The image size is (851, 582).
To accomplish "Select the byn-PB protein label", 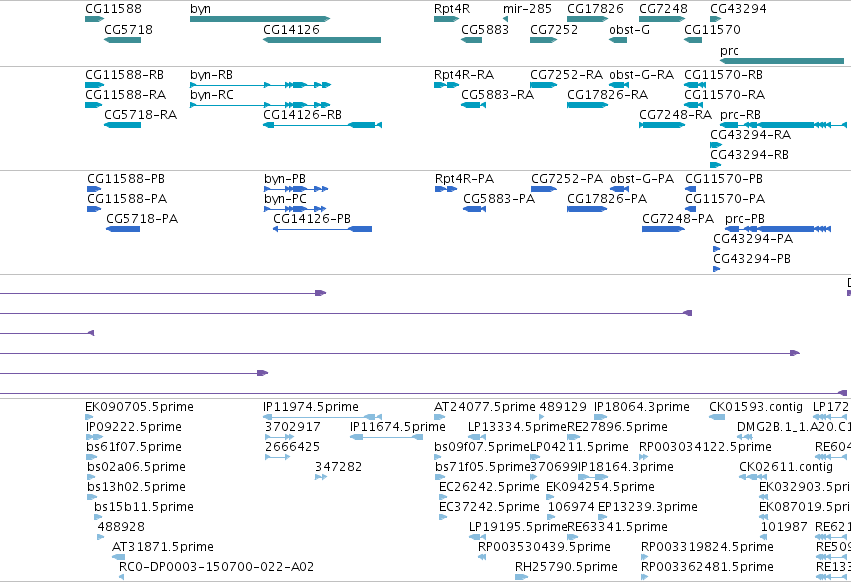I will tap(285, 179).
